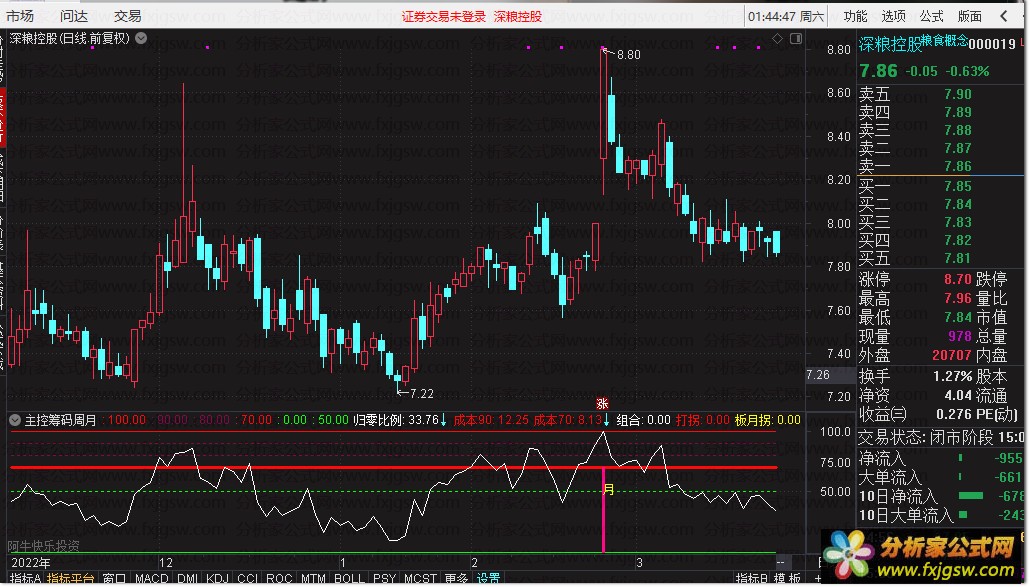This screenshot has width=1031, height=587.
Task: Click the 卖五 price 7.90
Action: click(x=958, y=94)
